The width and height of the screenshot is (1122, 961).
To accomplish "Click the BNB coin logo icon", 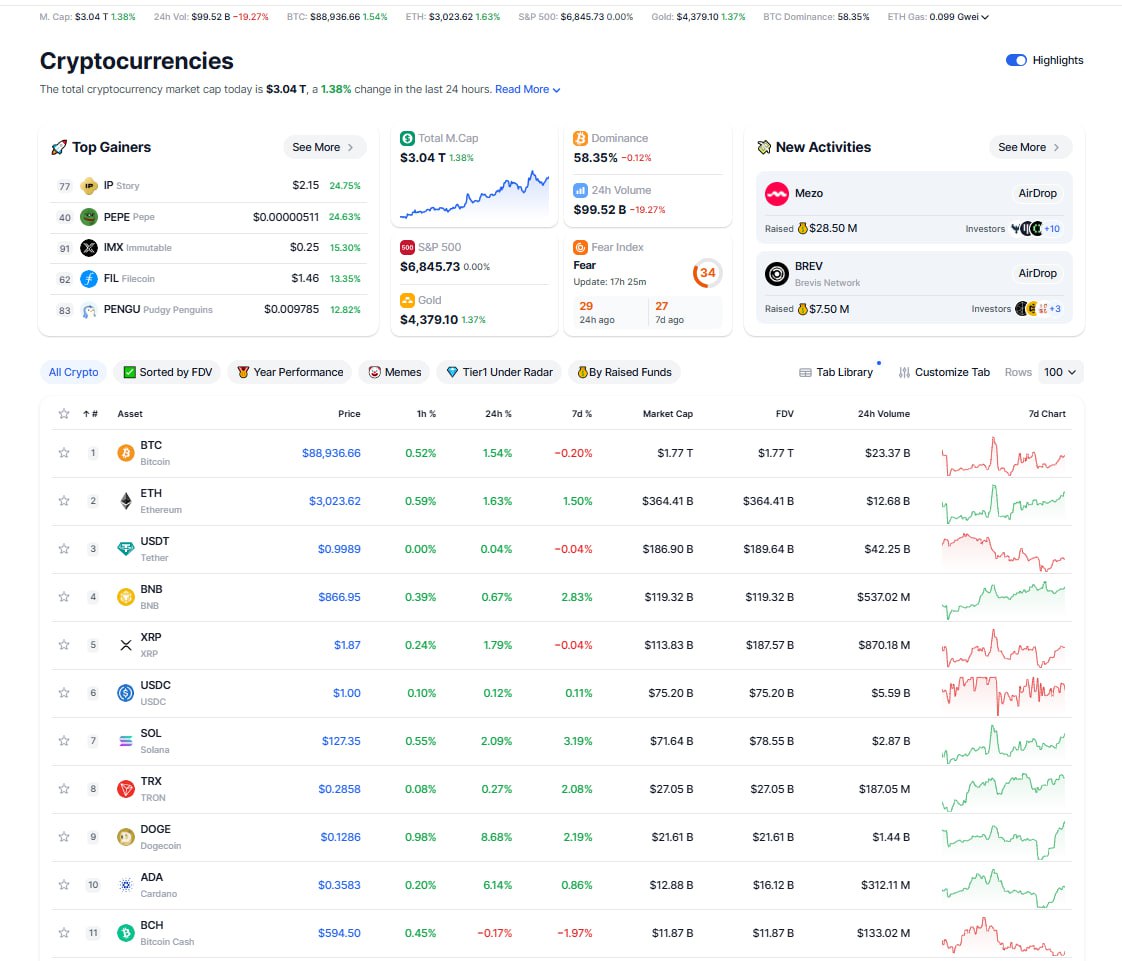I will coord(125,597).
